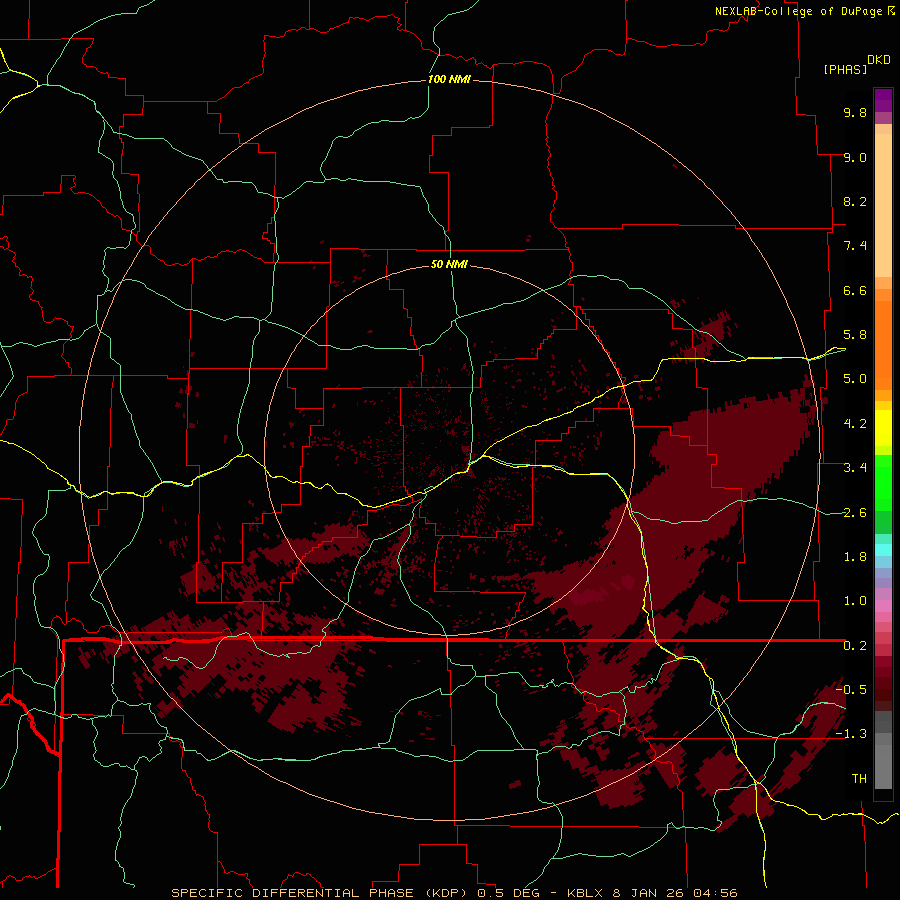The height and width of the screenshot is (900, 900).
Task: Click the 1.8 scale value
Action: [x=855, y=557]
